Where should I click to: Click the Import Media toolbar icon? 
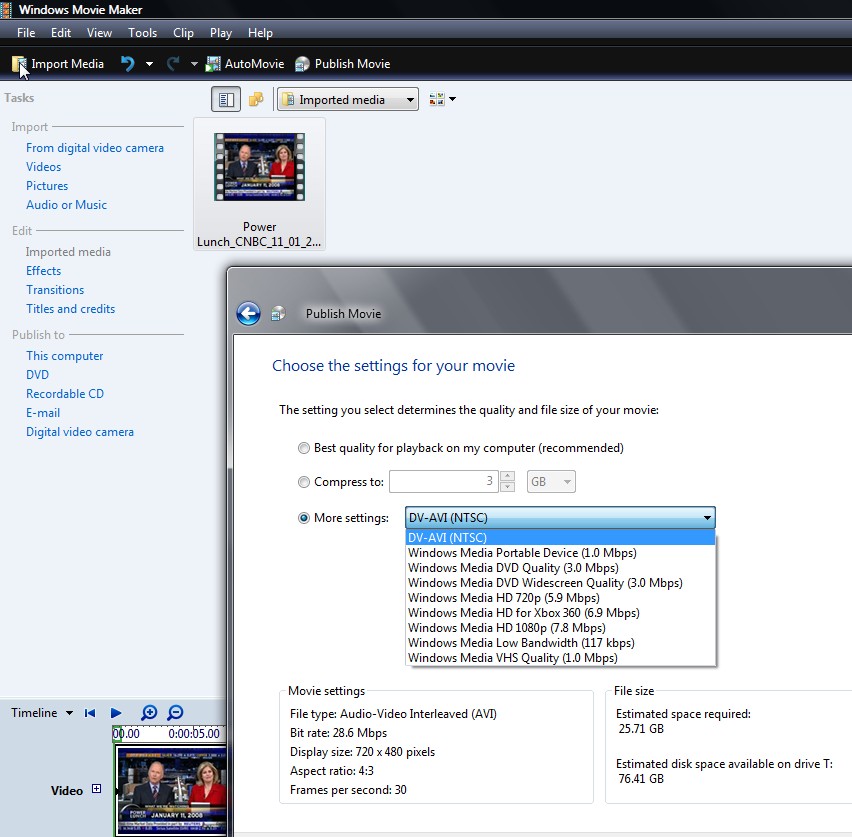click(19, 64)
